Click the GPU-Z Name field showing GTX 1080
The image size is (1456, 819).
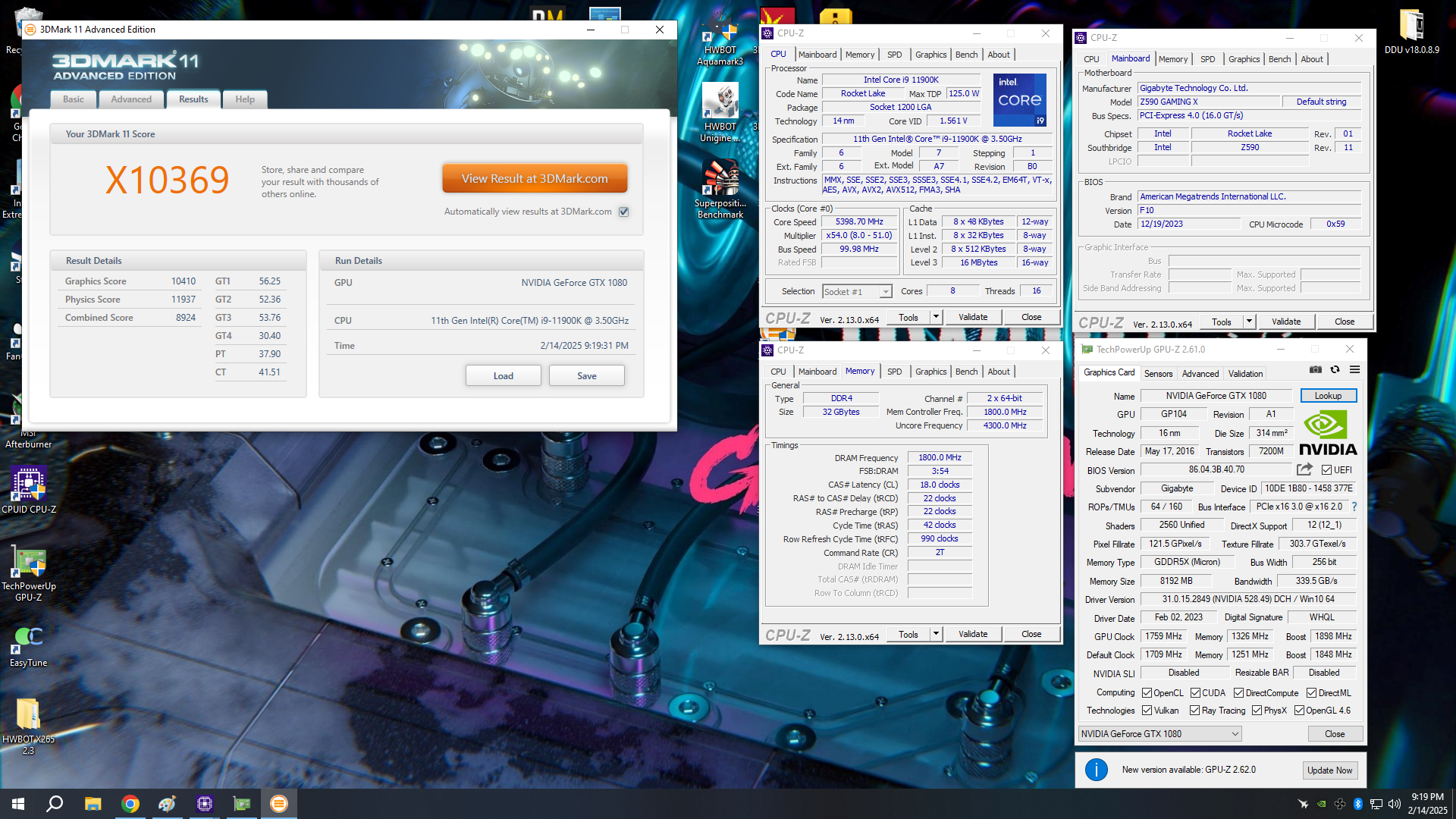point(1216,396)
